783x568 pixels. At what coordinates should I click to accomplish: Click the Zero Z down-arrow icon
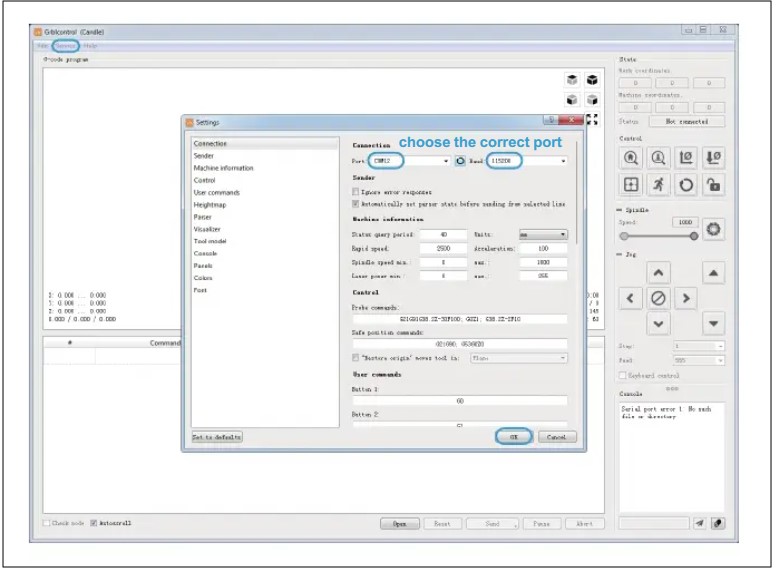pos(713,158)
